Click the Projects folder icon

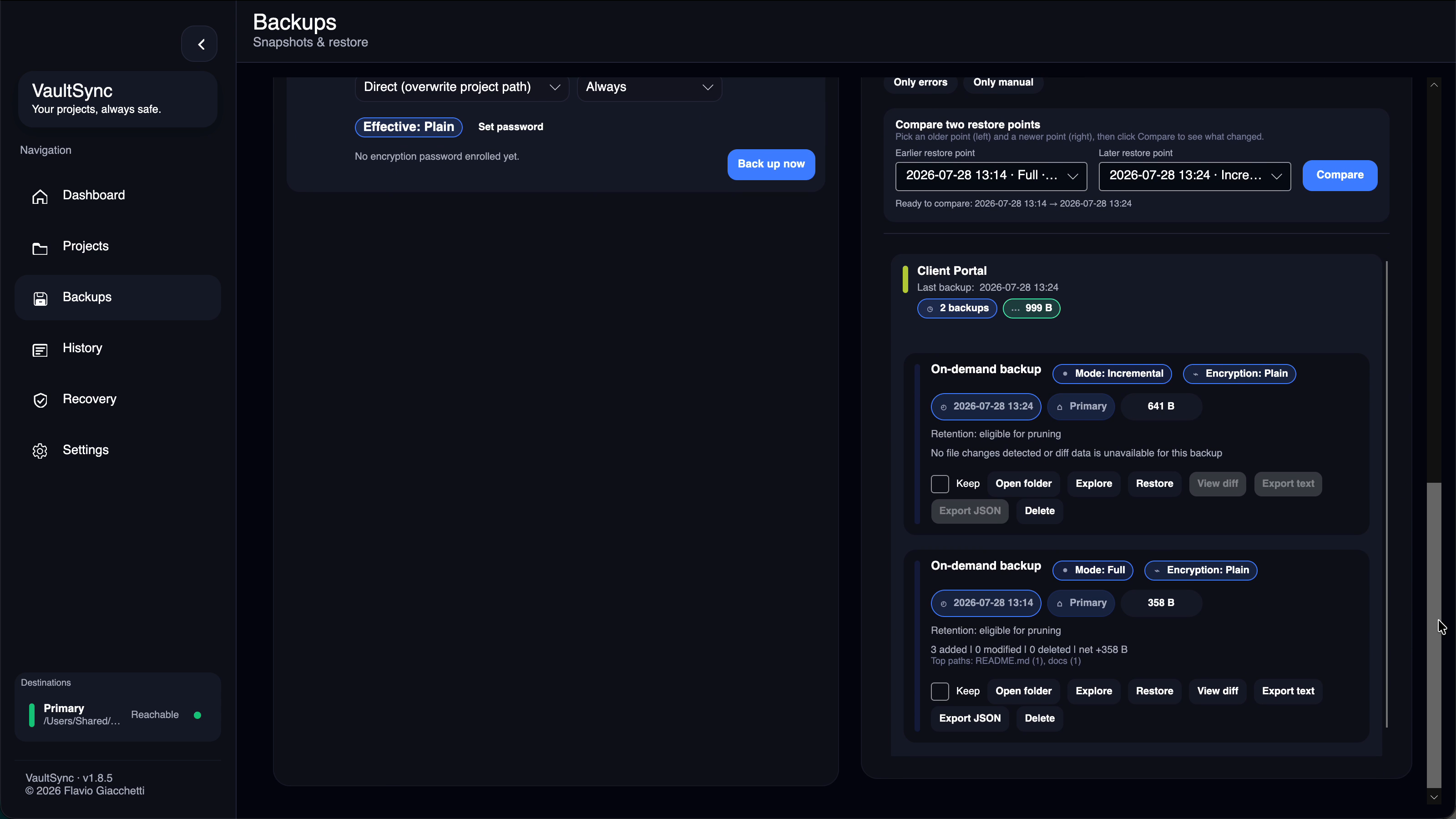[40, 248]
